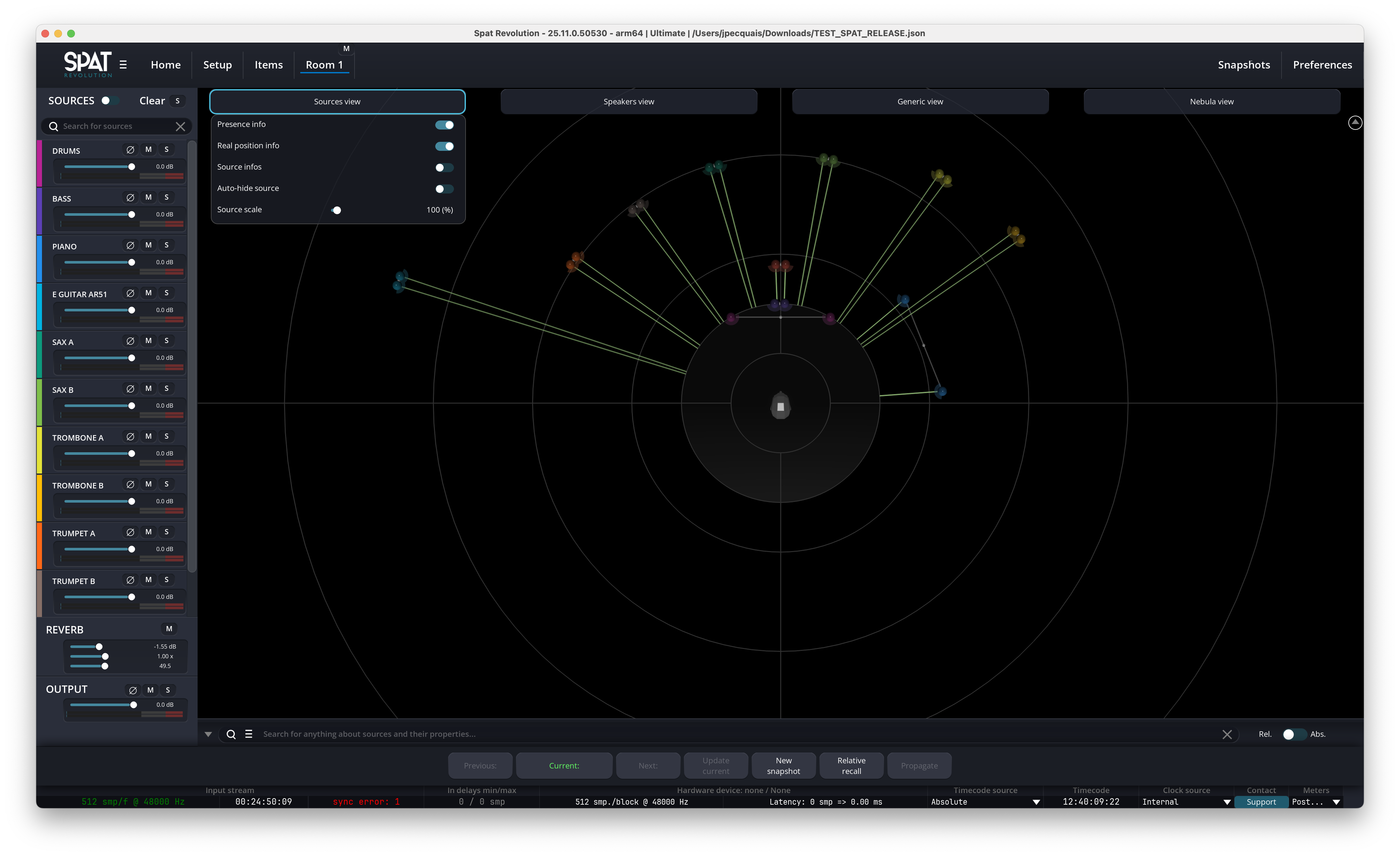
Task: Open the list filter icon in bottom search bar
Action: tap(248, 734)
